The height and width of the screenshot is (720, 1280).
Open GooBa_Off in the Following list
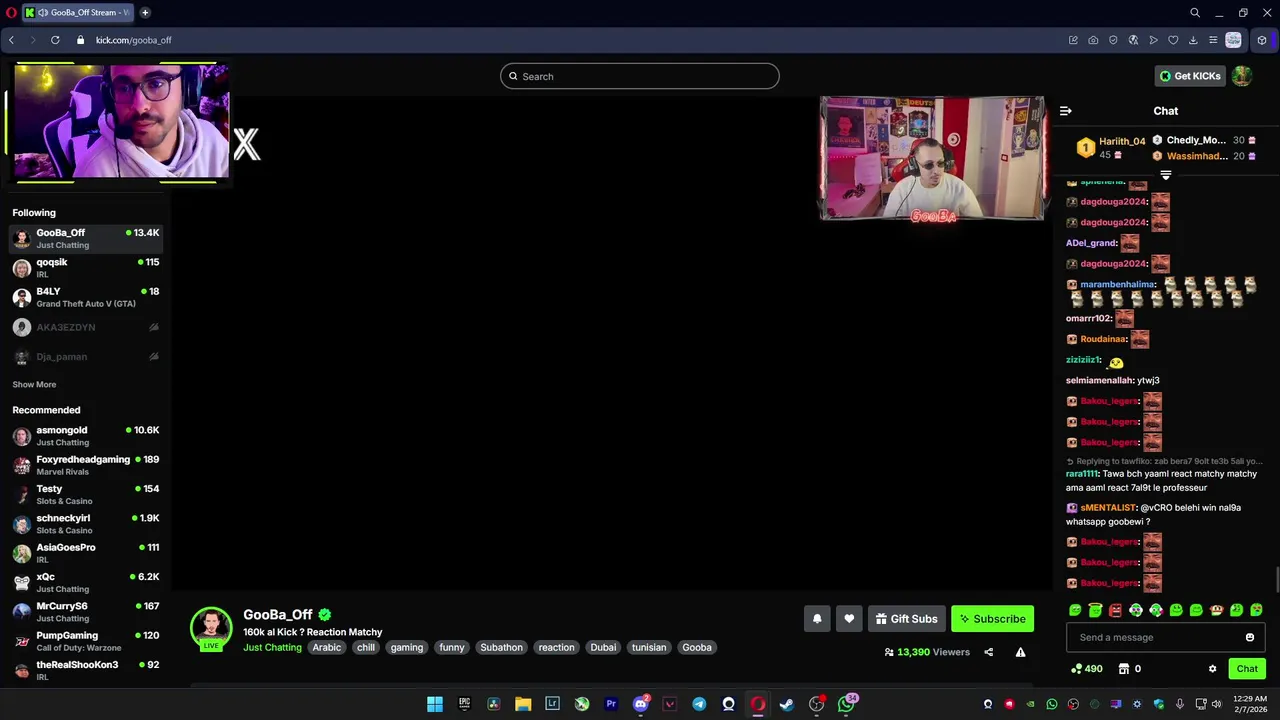pyautogui.click(x=86, y=238)
